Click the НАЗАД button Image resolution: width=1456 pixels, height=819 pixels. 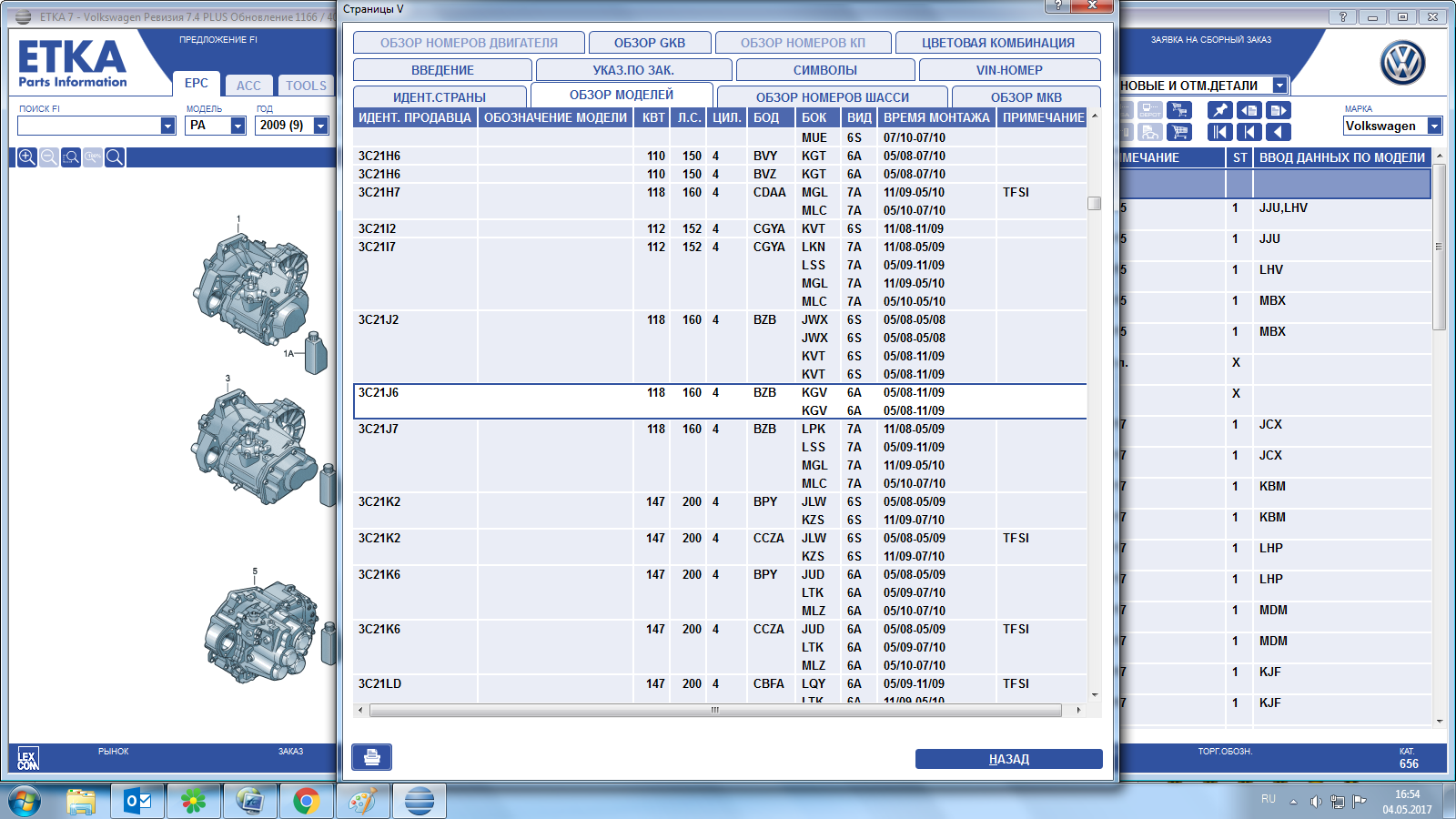[1008, 759]
